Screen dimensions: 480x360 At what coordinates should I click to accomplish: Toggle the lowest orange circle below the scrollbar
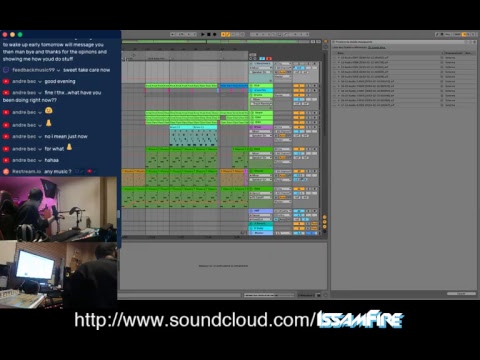324,227
